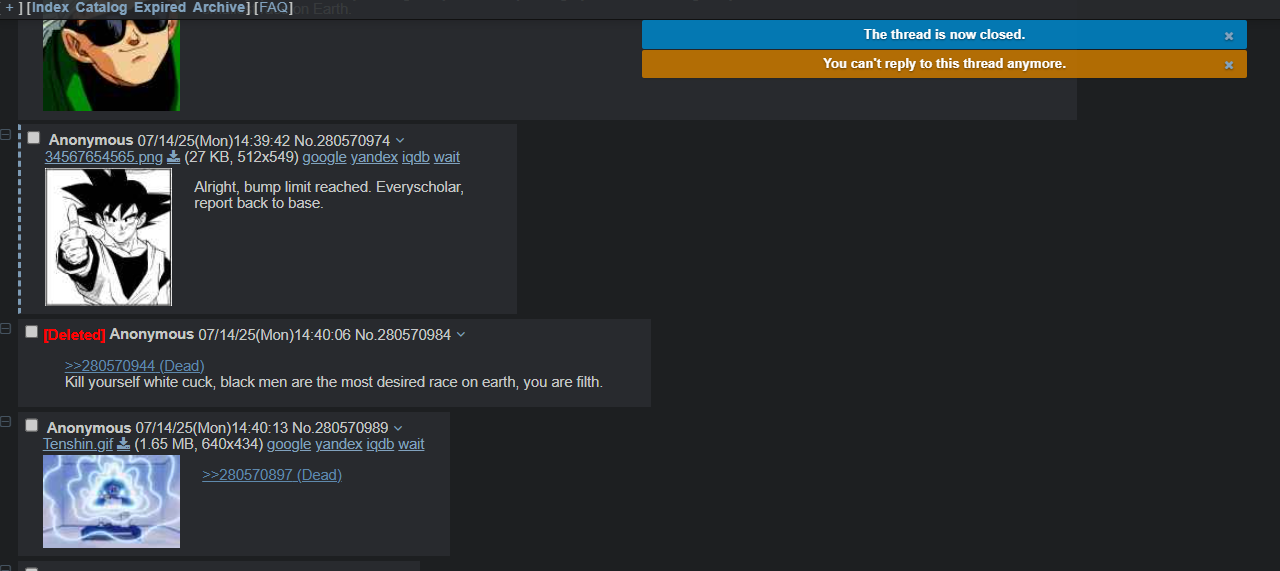Follow the >>280570944 (Dead) quote link
1280x571 pixels.
(x=134, y=366)
